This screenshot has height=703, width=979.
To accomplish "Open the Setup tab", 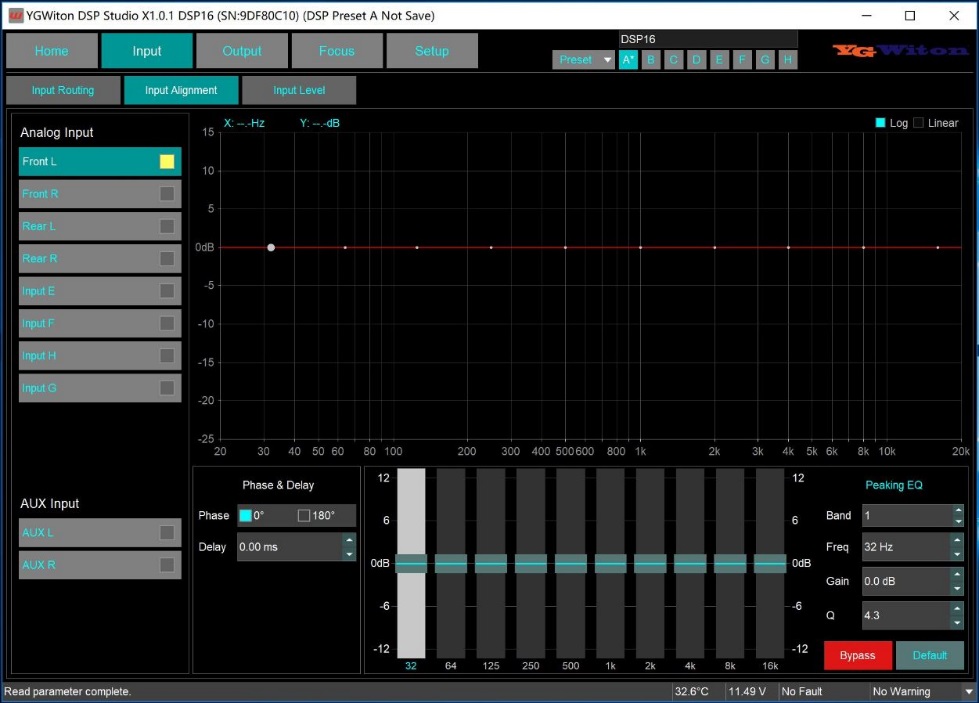I will coord(432,51).
